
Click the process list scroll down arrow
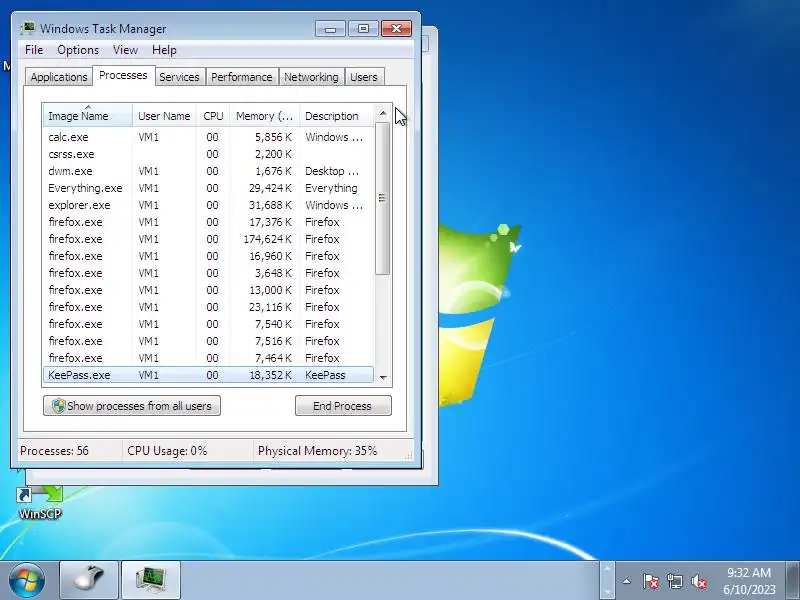tap(383, 378)
